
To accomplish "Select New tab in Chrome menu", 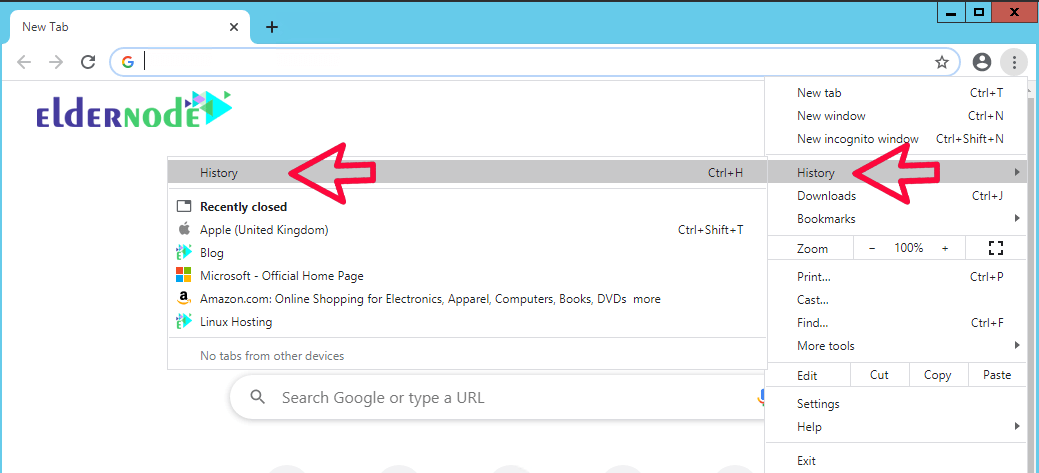I will [x=896, y=93].
